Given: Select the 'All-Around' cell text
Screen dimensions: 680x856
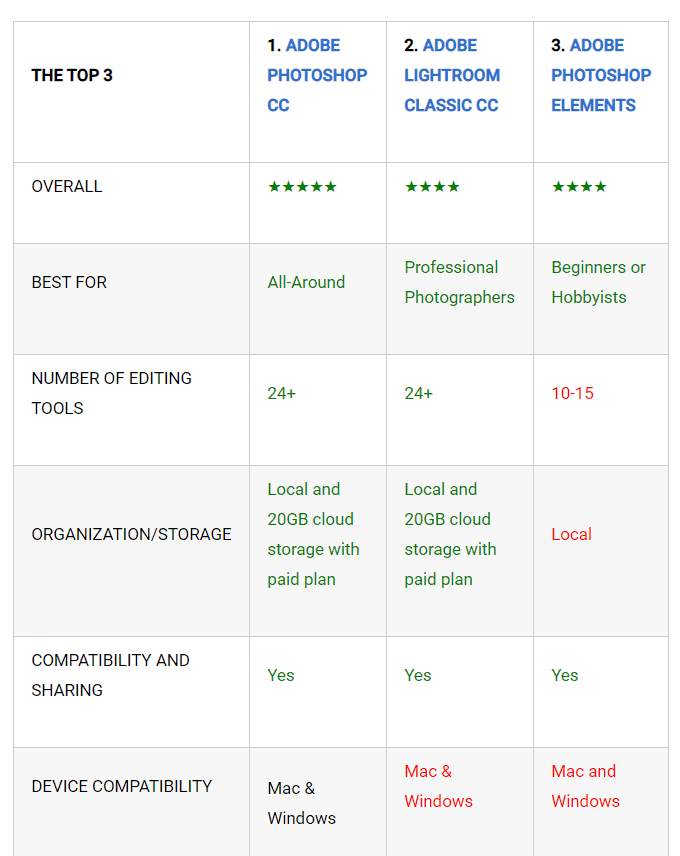Looking at the screenshot, I should [306, 282].
